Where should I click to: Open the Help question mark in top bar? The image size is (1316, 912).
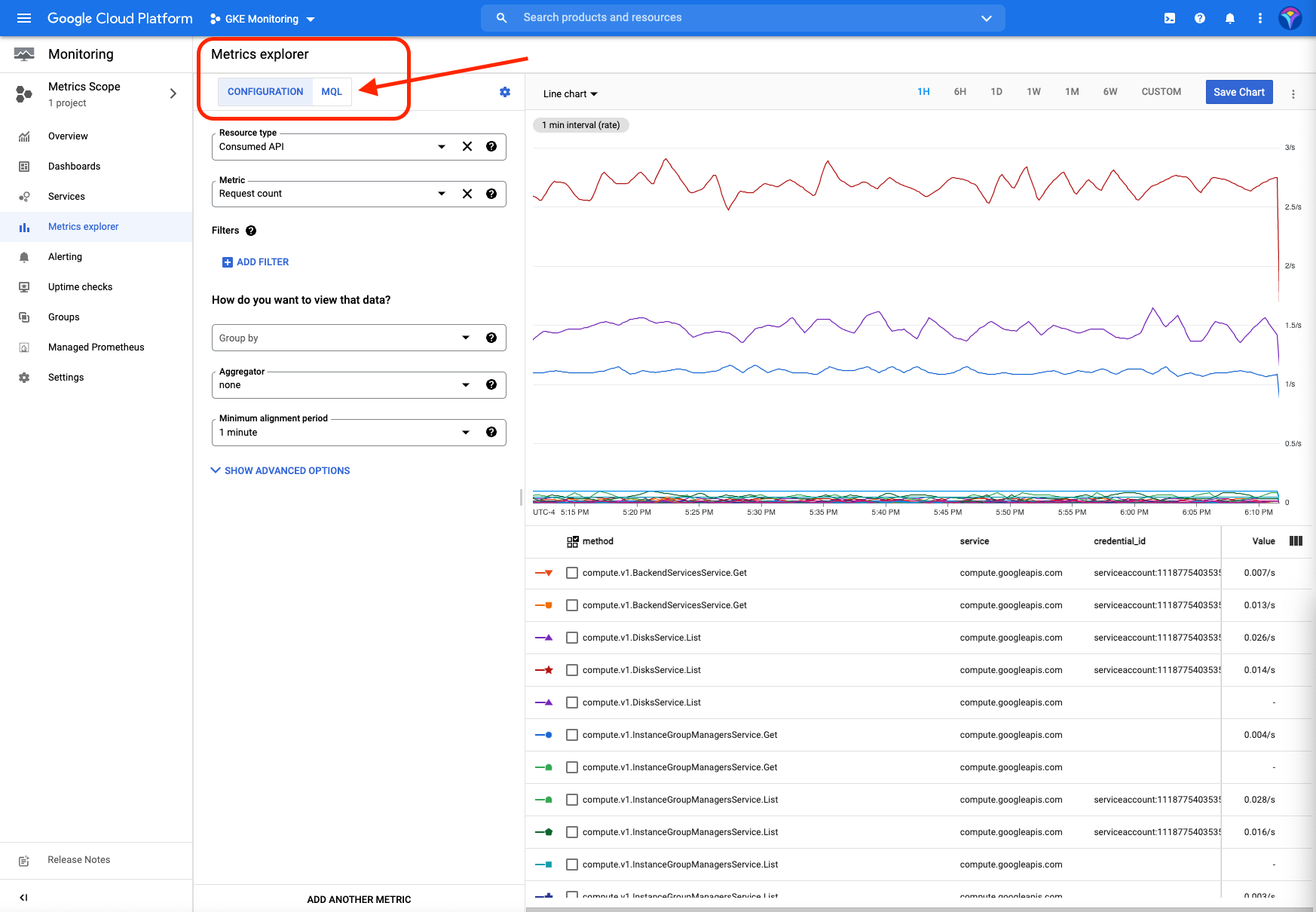(1200, 18)
